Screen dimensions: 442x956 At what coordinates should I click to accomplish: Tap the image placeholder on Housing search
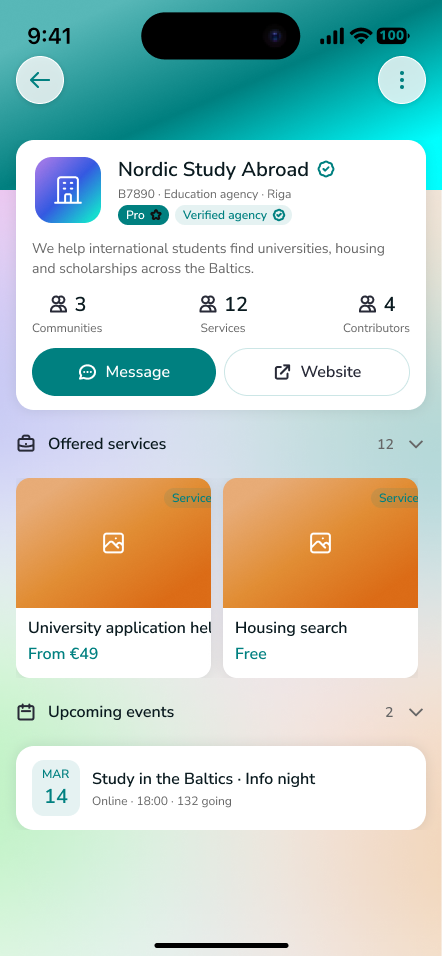pyautogui.click(x=320, y=543)
